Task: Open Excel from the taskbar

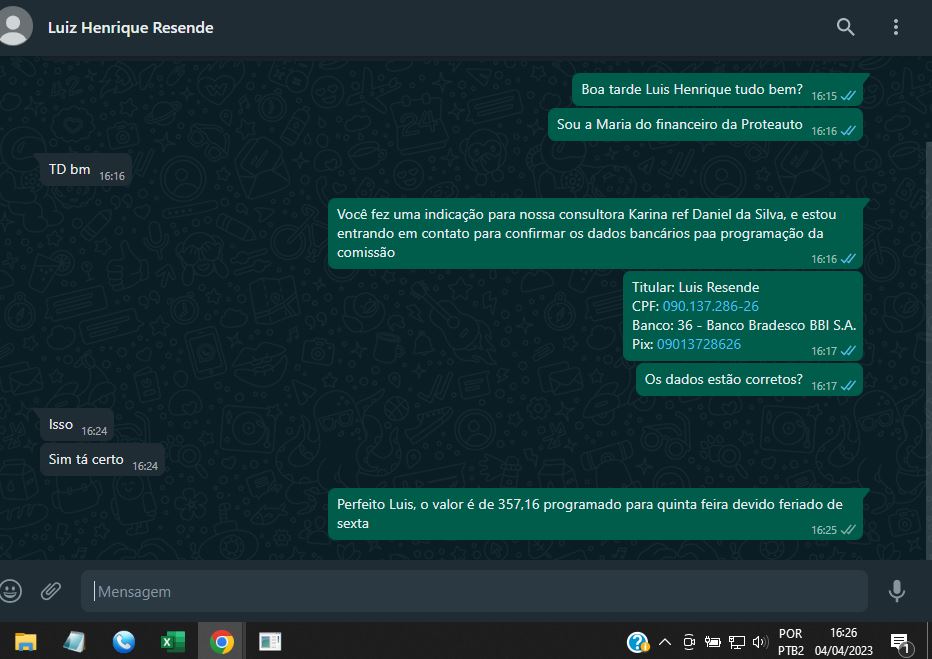Action: [173, 641]
